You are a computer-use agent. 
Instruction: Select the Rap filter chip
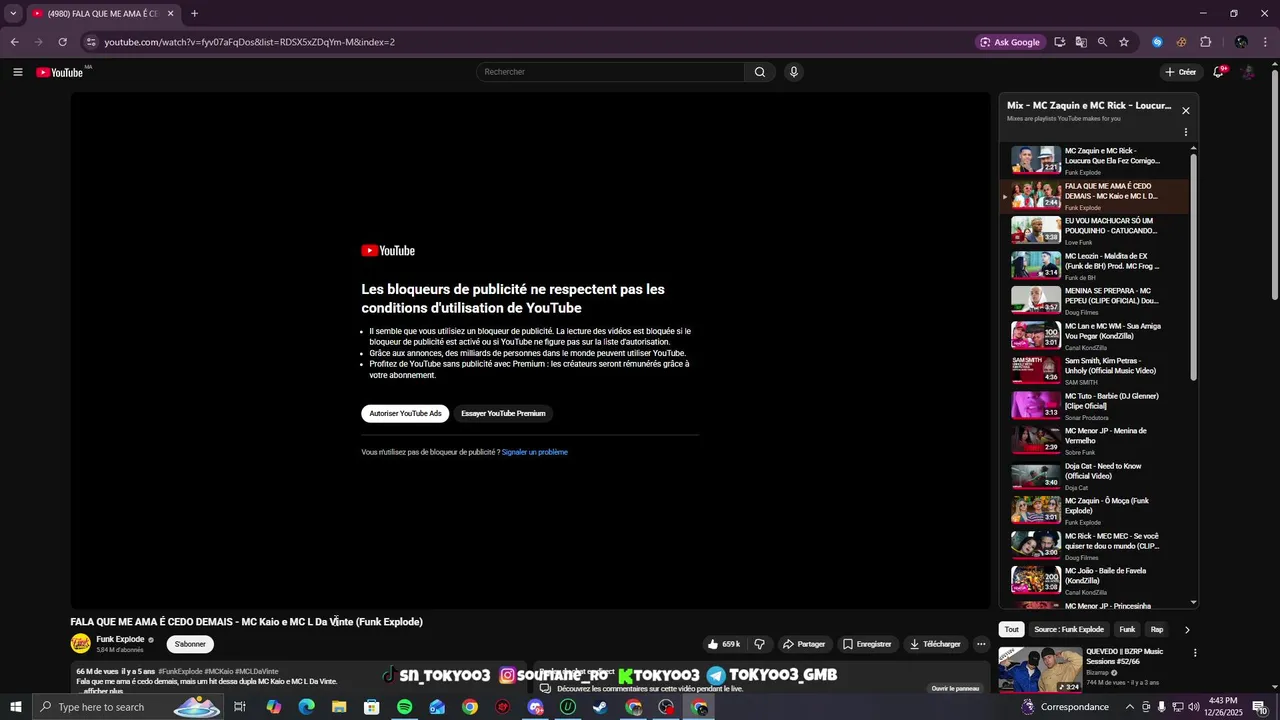click(x=1157, y=630)
